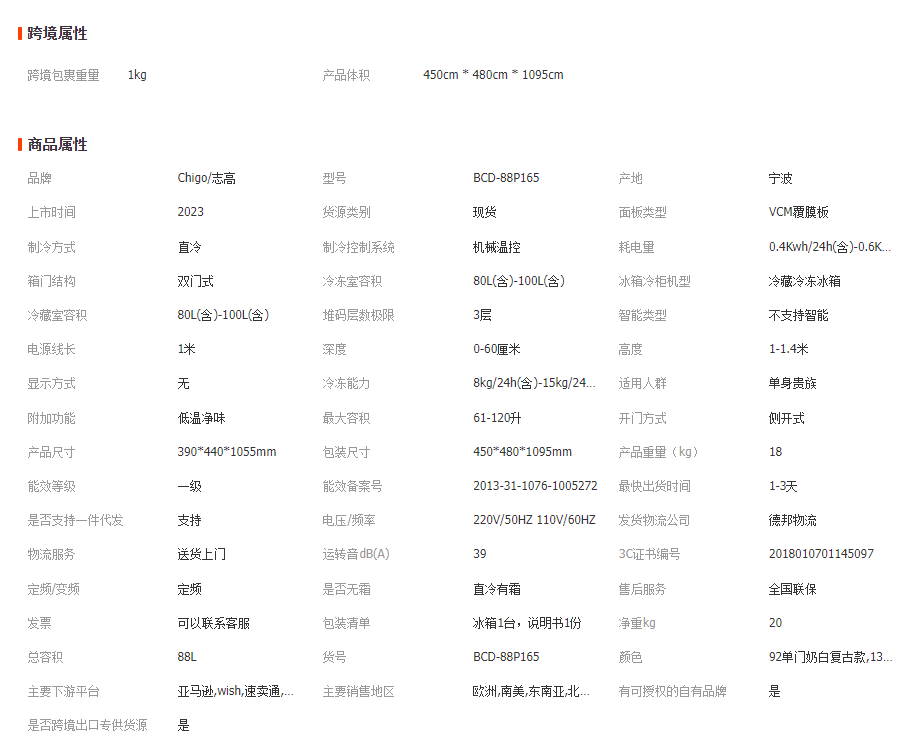This screenshot has height=748, width=915.
Task: Click the 型号 value BCD-88P165
Action: [x=506, y=178]
